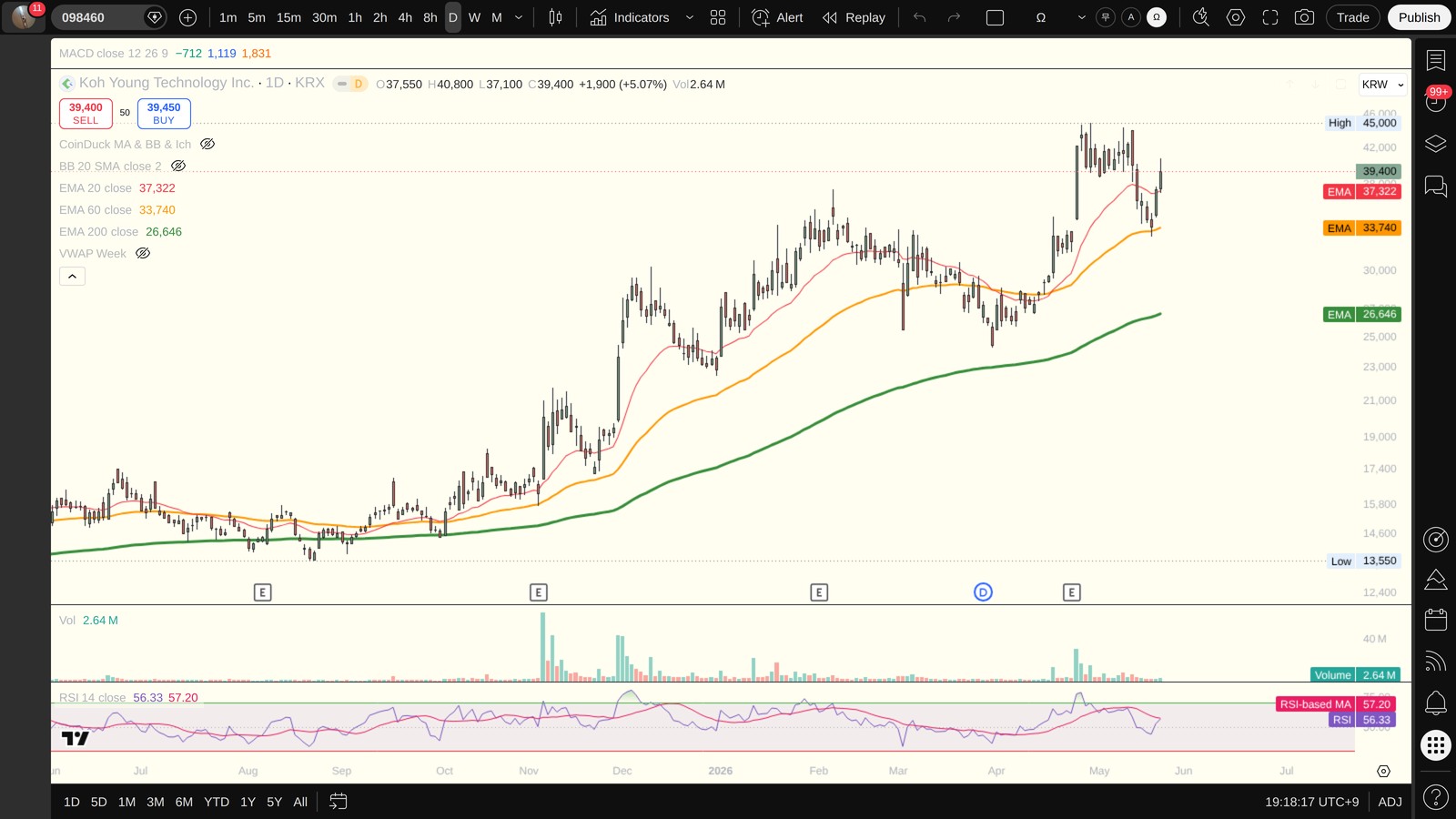The height and width of the screenshot is (819, 1456).
Task: Open the Alert button
Action: click(x=777, y=17)
